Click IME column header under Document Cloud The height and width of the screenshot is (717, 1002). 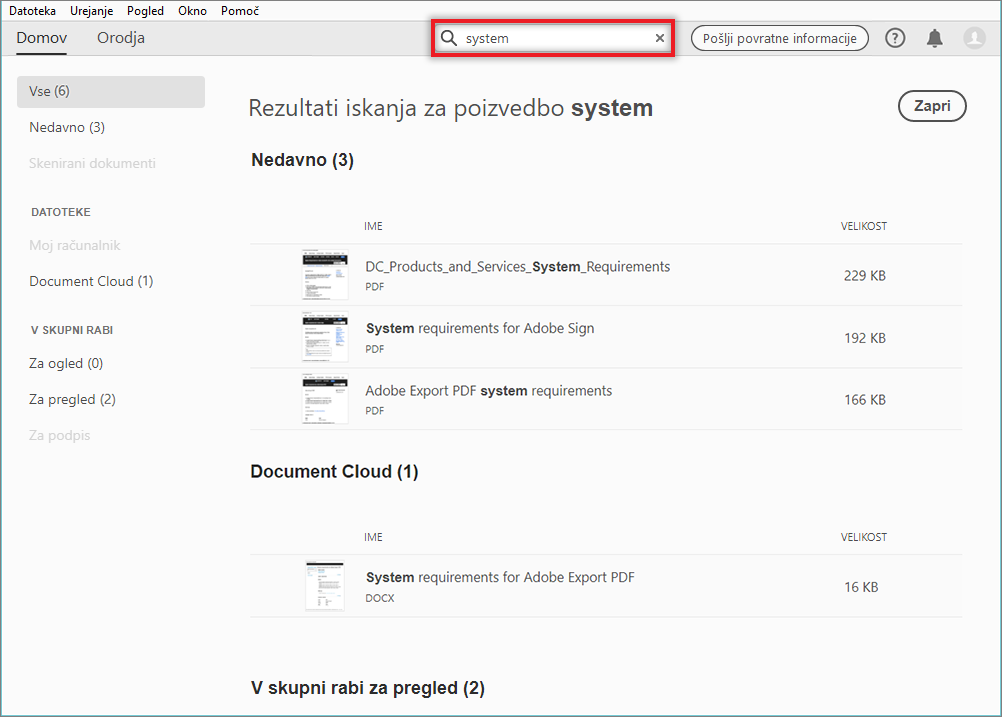[373, 537]
